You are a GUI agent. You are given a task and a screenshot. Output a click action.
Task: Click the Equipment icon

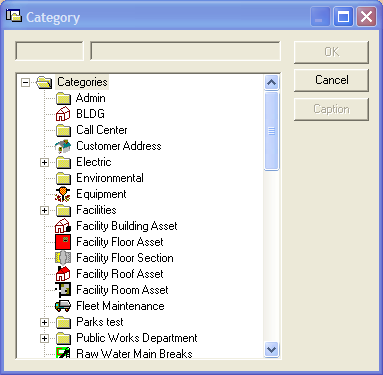coord(63,194)
